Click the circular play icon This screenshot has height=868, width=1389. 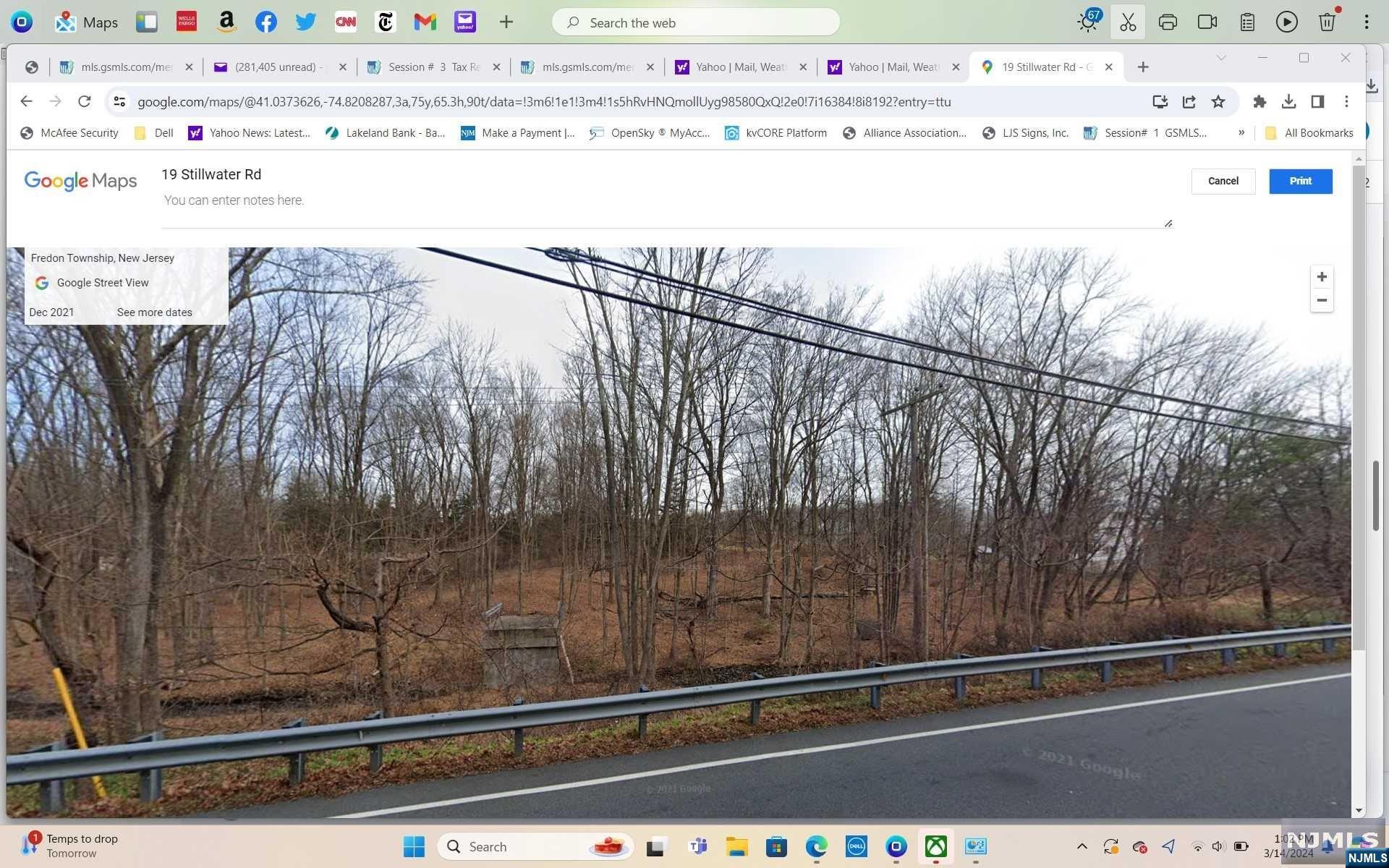point(1286,22)
